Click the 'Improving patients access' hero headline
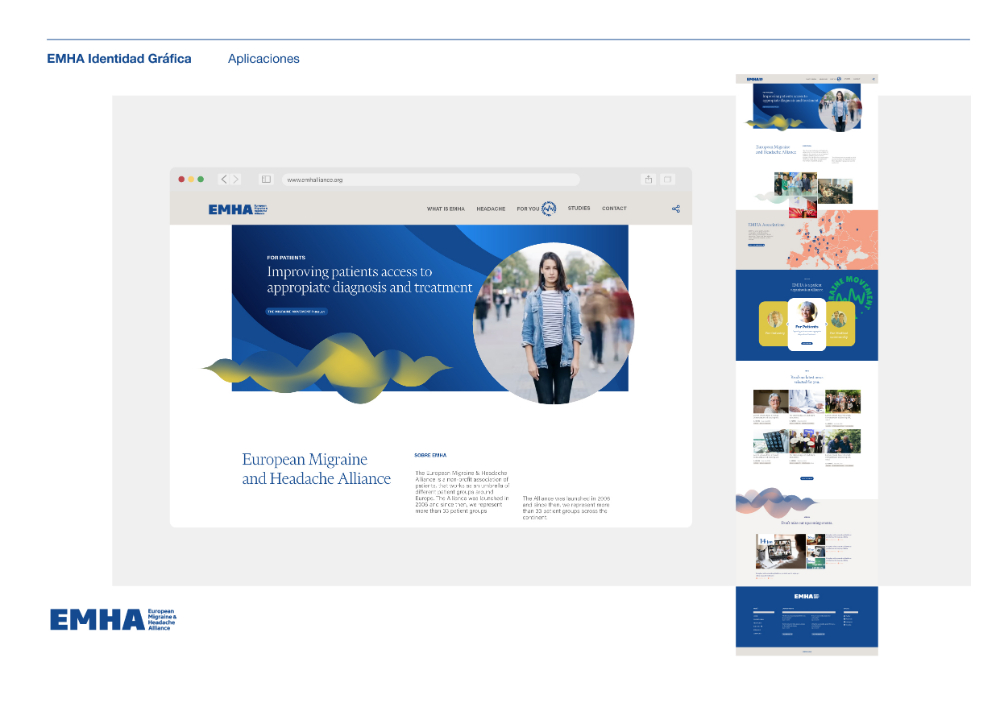 [x=369, y=280]
